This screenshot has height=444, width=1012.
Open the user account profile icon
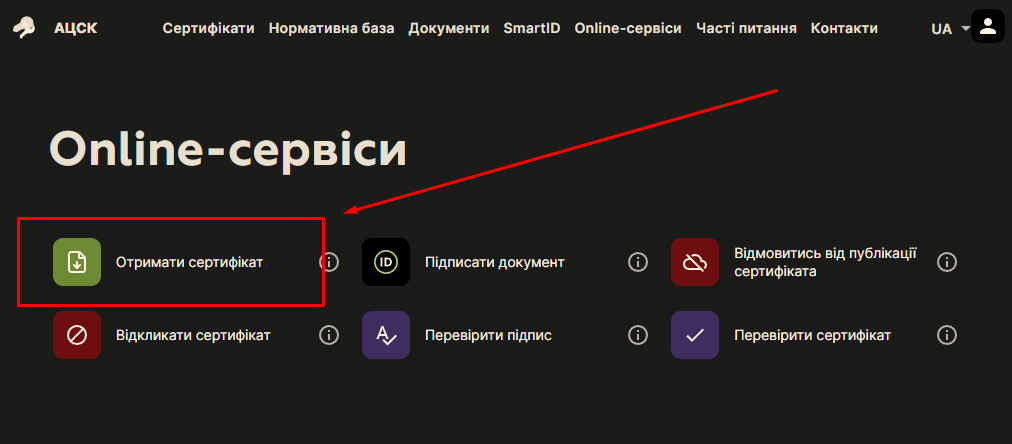click(x=987, y=27)
